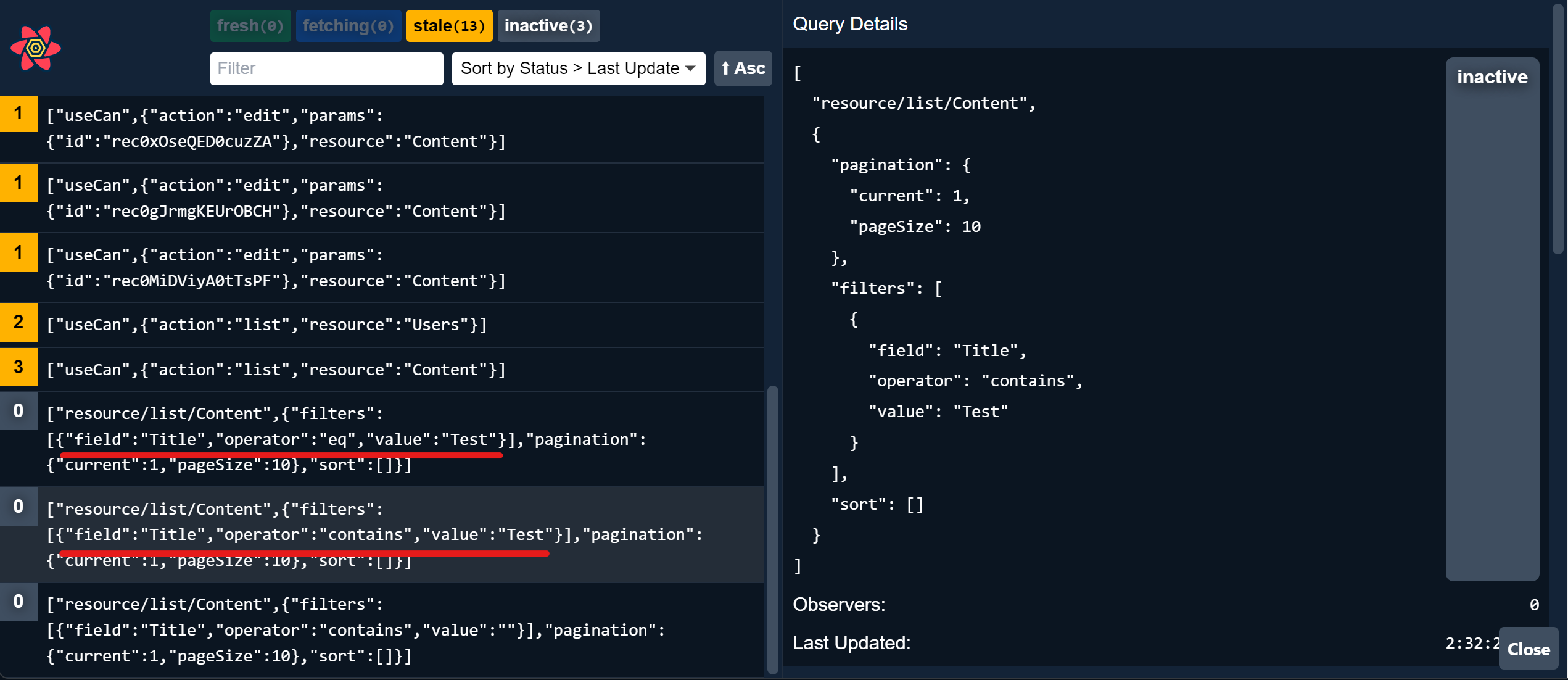Image resolution: width=1568 pixels, height=680 pixels.
Task: Switch sort order with Asc button
Action: [x=743, y=68]
